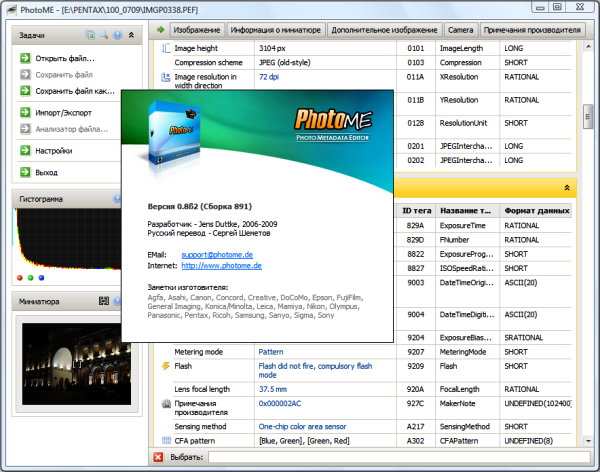Click the YResolution tag name cell
Viewport: 600px width, 472px height.
(x=458, y=100)
